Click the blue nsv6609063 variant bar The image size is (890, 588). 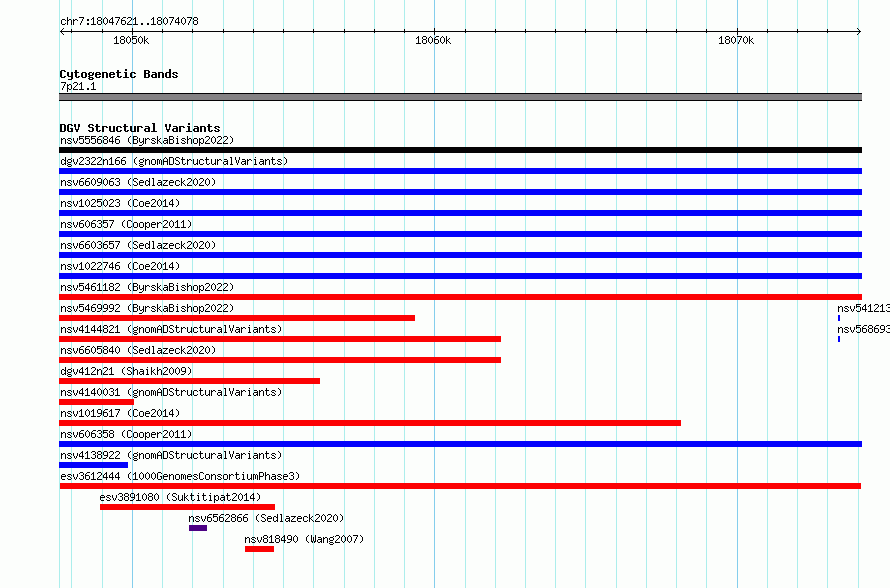pyautogui.click(x=460, y=192)
